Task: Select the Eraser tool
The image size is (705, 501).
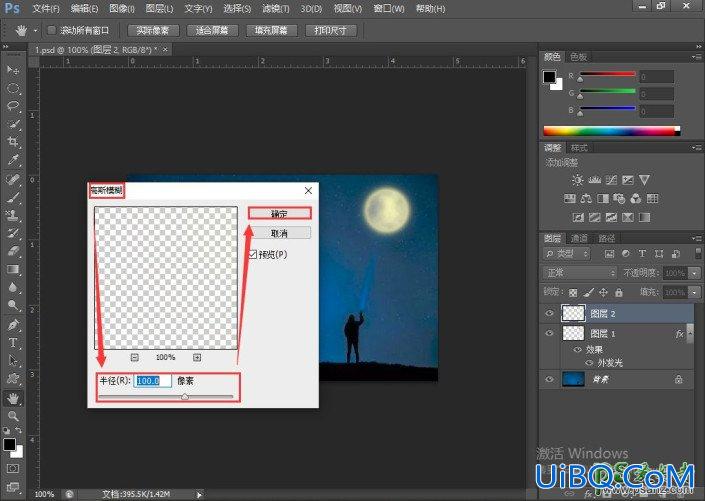Action: (x=13, y=251)
